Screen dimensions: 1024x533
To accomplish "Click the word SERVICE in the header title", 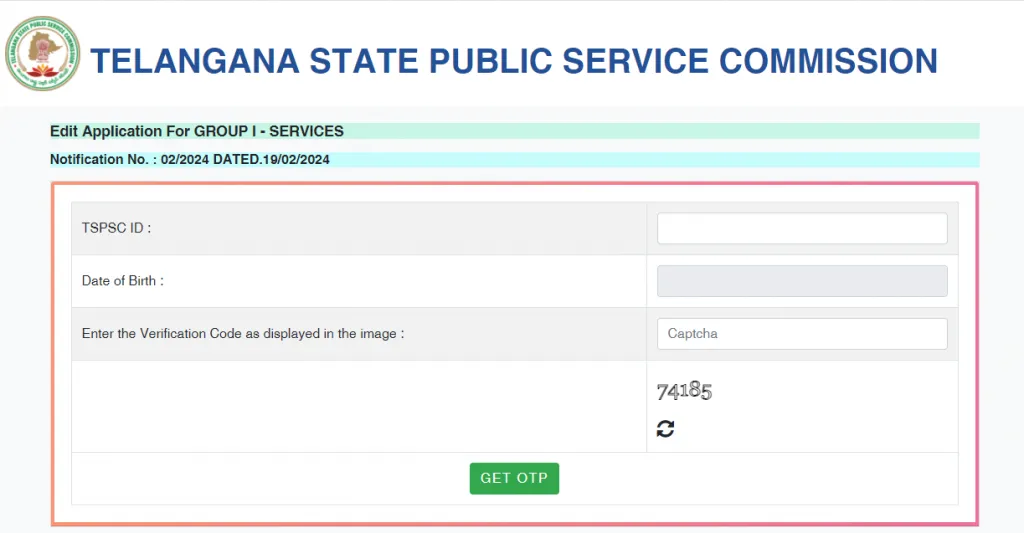I will (635, 61).
